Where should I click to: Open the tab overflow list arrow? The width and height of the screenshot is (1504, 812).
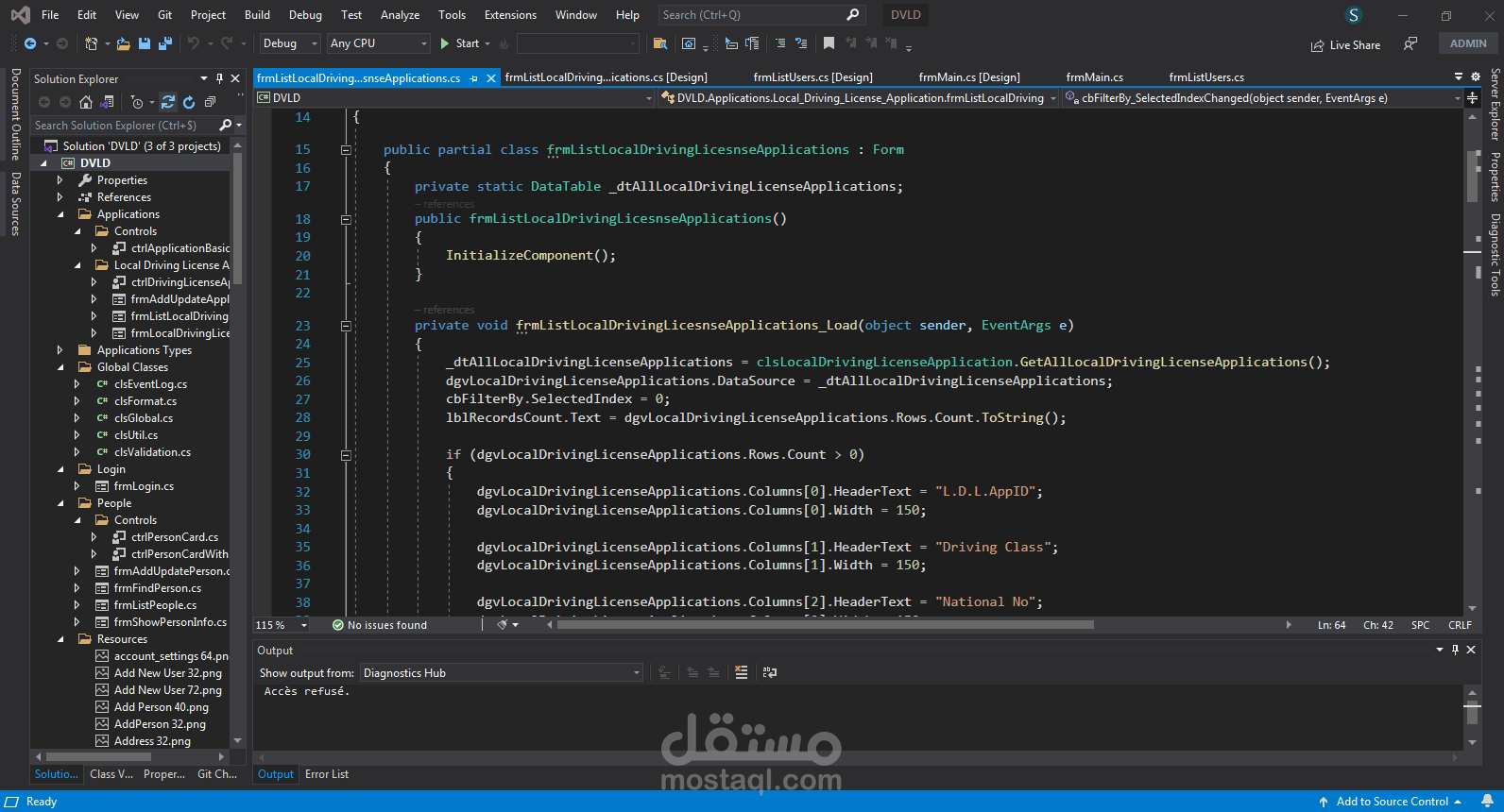[1459, 76]
